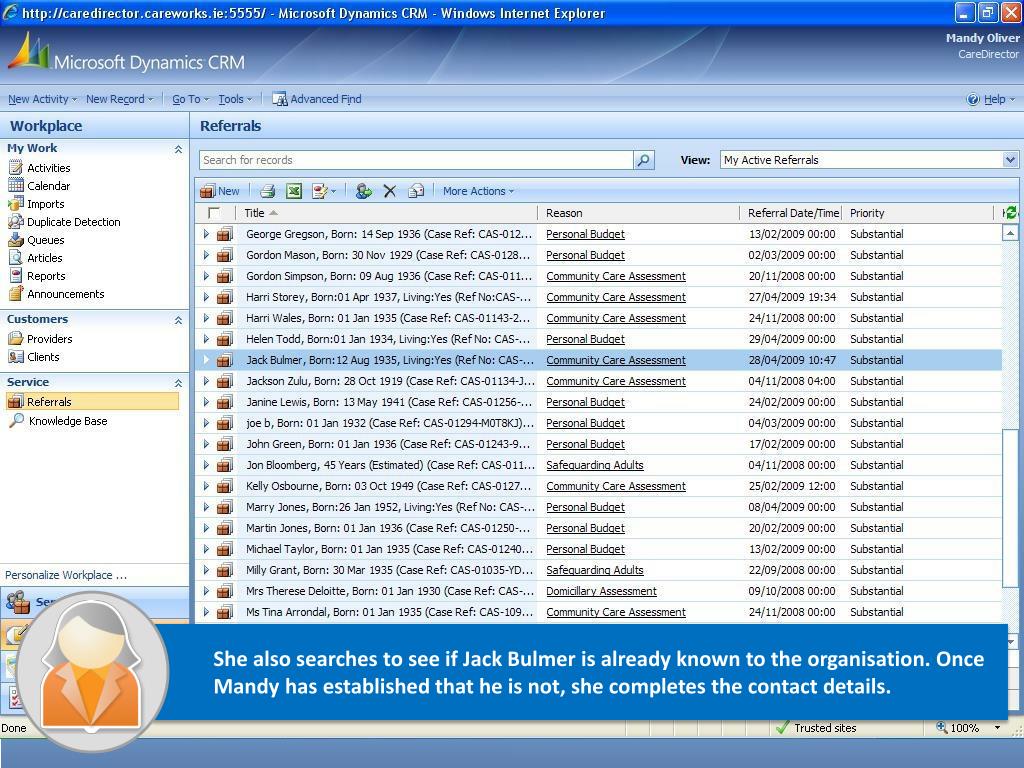Click the briefcase icon on Jack Bulmer row

coord(225,360)
